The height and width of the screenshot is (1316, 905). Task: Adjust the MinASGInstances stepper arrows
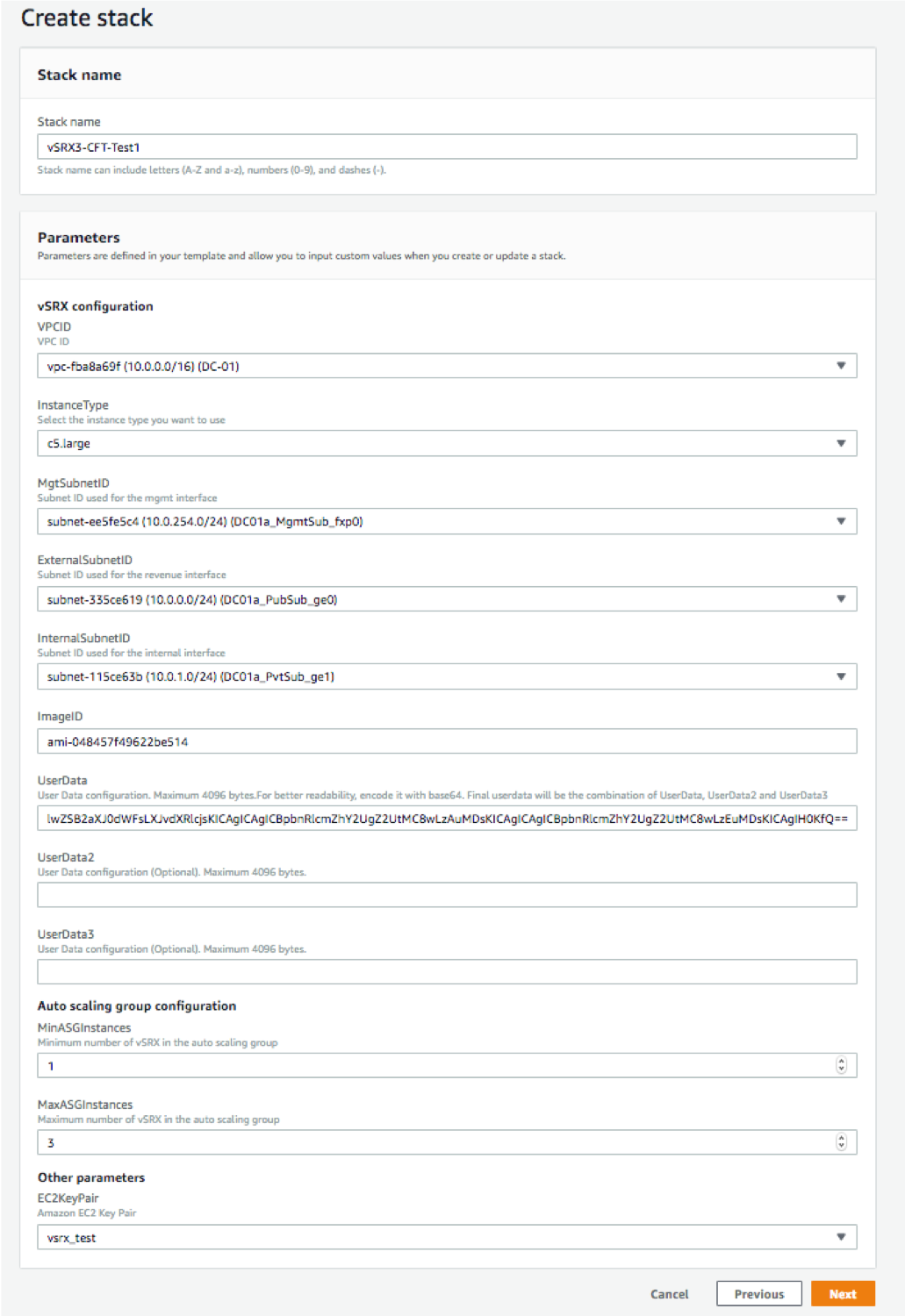pyautogui.click(x=841, y=1065)
